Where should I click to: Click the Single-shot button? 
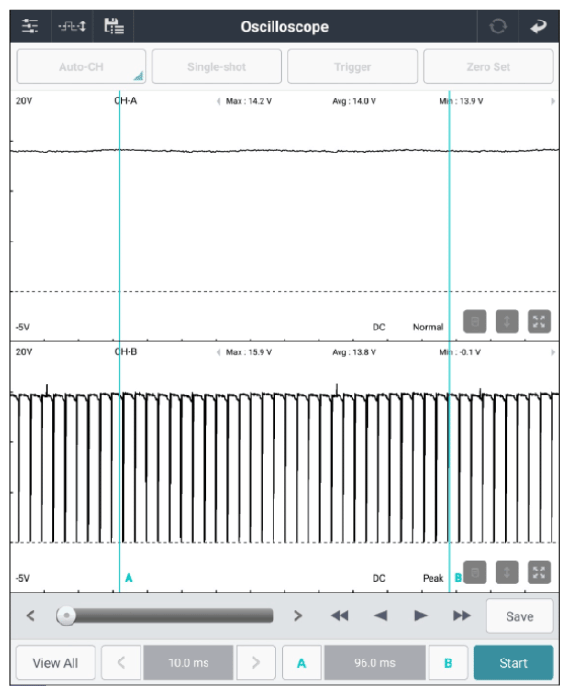coord(216,66)
